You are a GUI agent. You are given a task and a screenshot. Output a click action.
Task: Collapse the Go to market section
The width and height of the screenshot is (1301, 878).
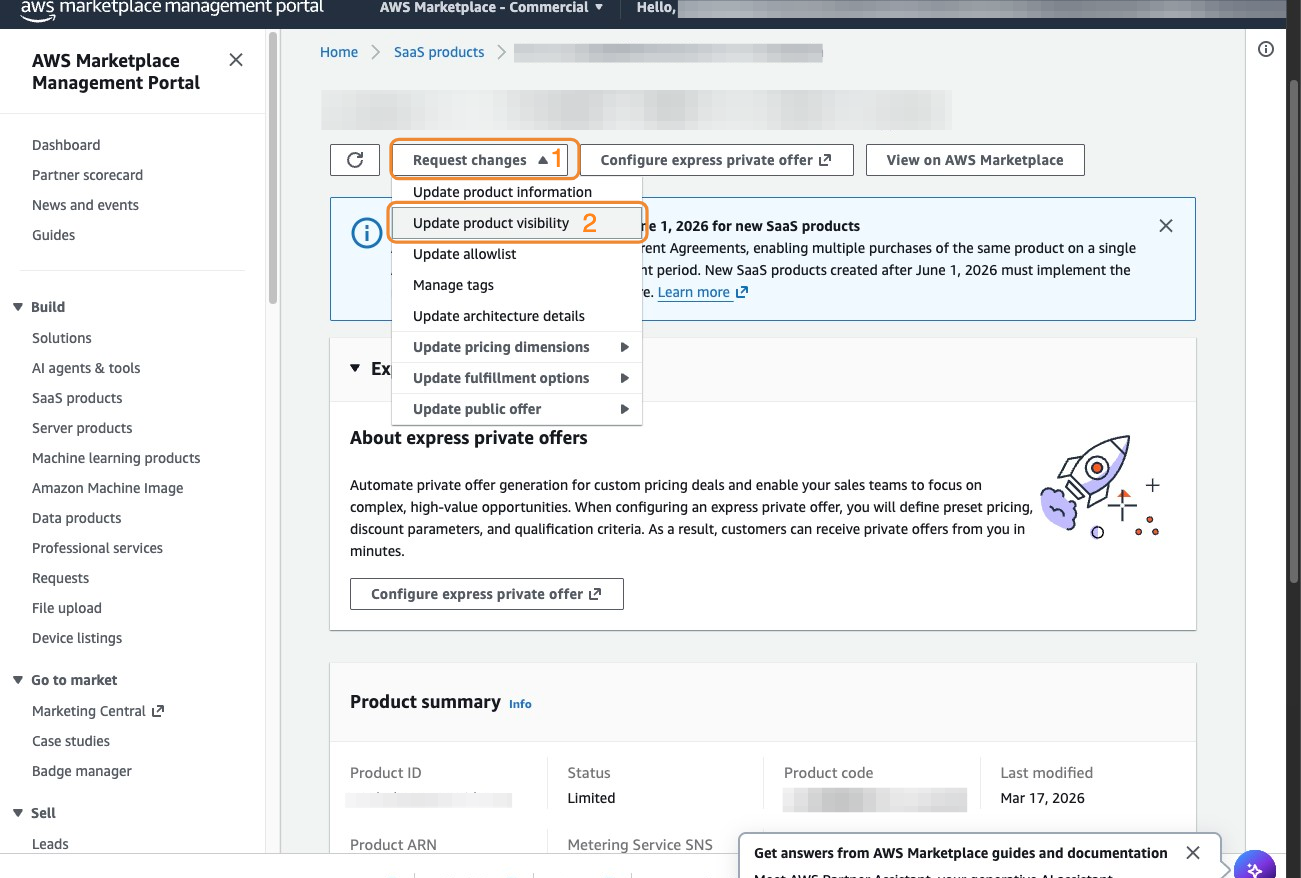point(18,680)
